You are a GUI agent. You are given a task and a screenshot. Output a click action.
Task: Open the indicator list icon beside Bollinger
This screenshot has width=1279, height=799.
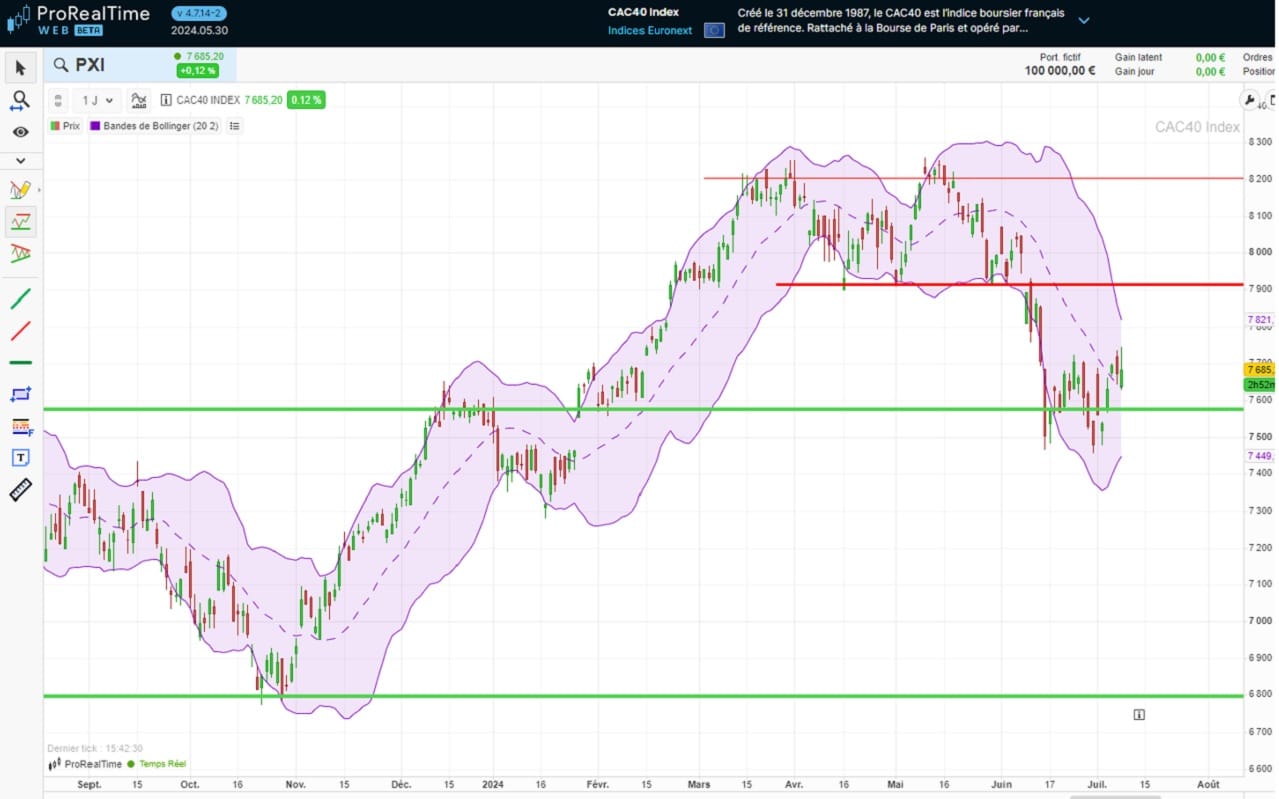pos(234,126)
